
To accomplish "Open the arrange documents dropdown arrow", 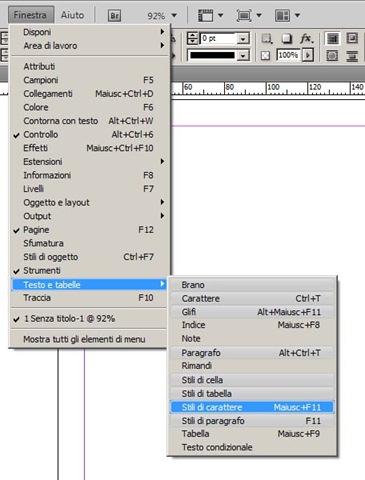I will pyautogui.click(x=297, y=15).
